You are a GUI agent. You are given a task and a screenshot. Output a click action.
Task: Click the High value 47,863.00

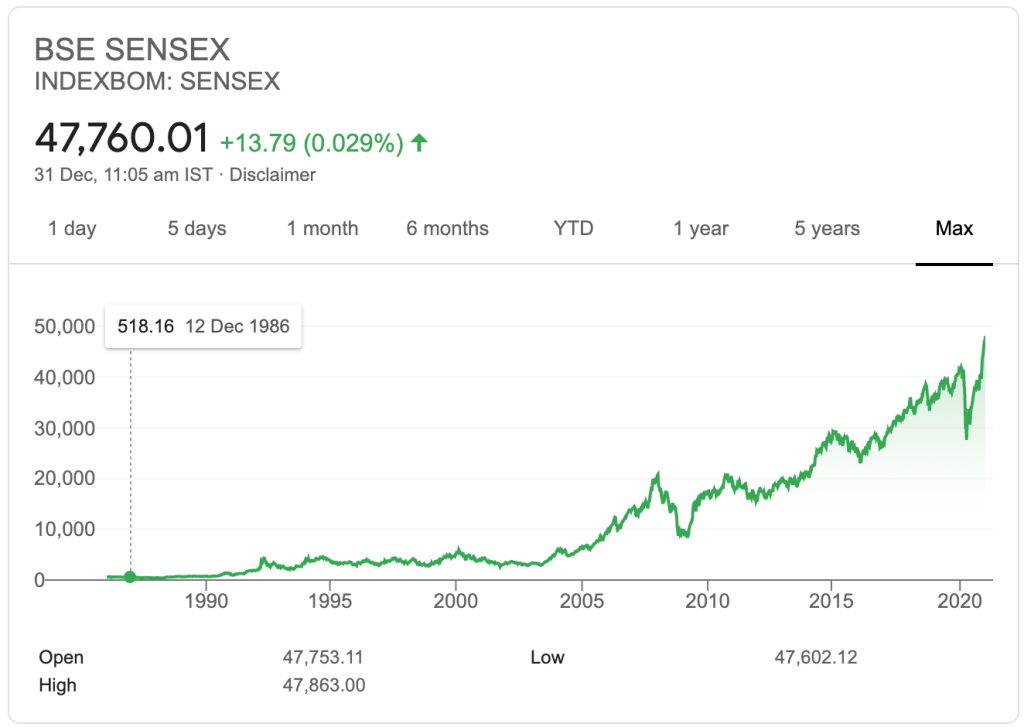coord(323,685)
